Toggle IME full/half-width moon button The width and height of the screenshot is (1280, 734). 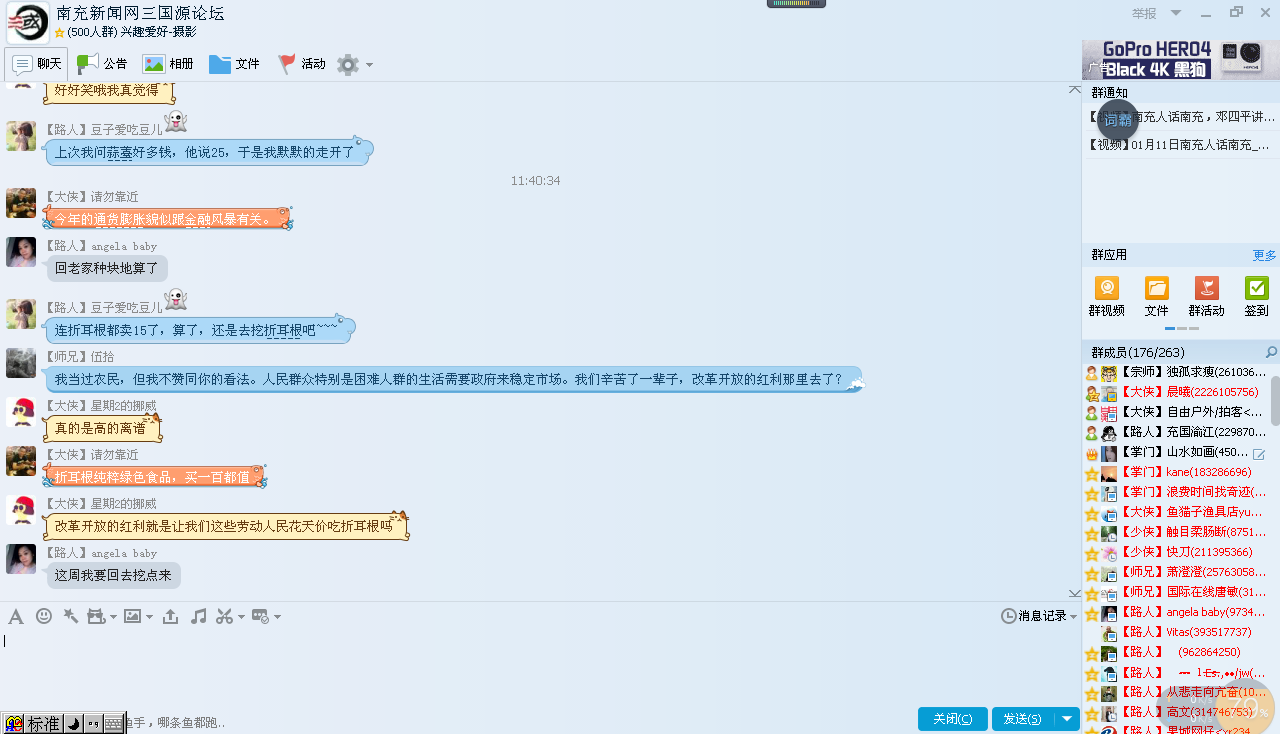(74, 724)
